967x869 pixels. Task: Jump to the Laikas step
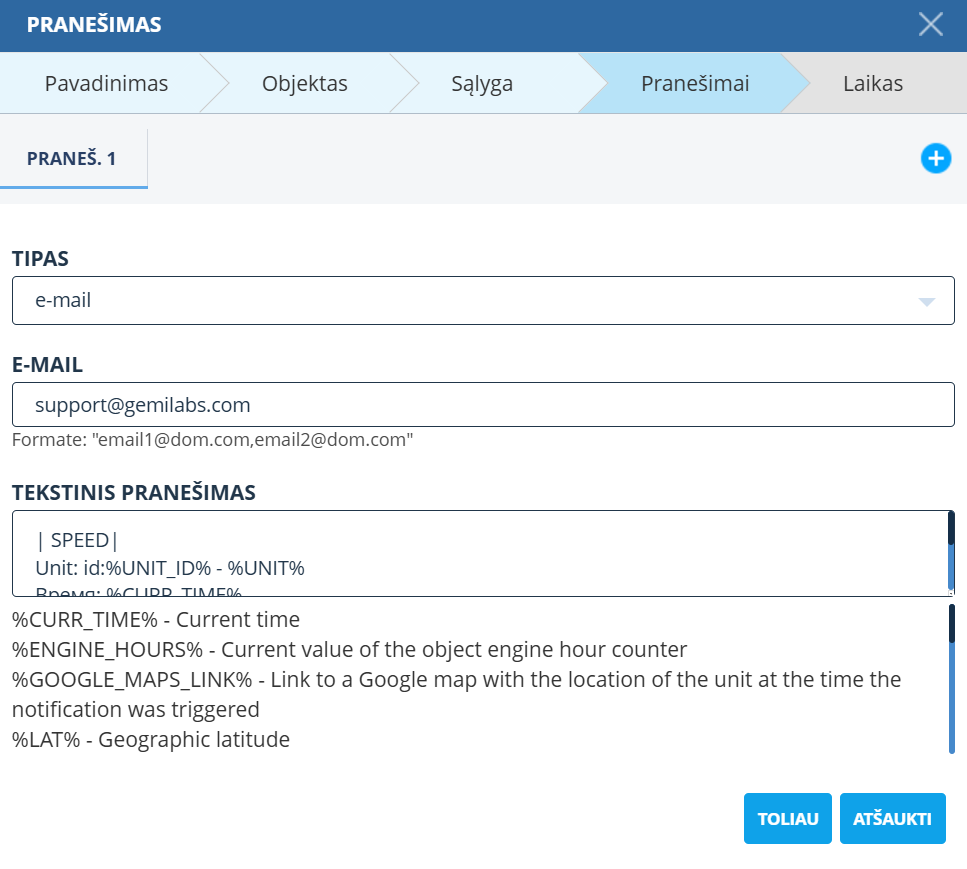click(x=872, y=84)
